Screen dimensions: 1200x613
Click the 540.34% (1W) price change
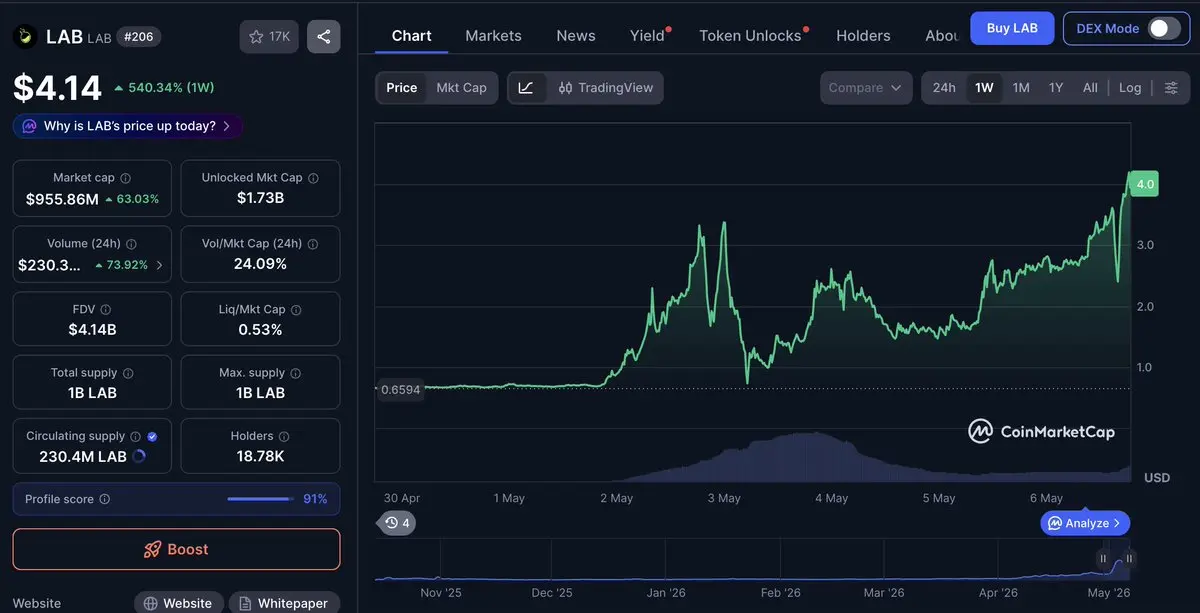[x=164, y=88]
